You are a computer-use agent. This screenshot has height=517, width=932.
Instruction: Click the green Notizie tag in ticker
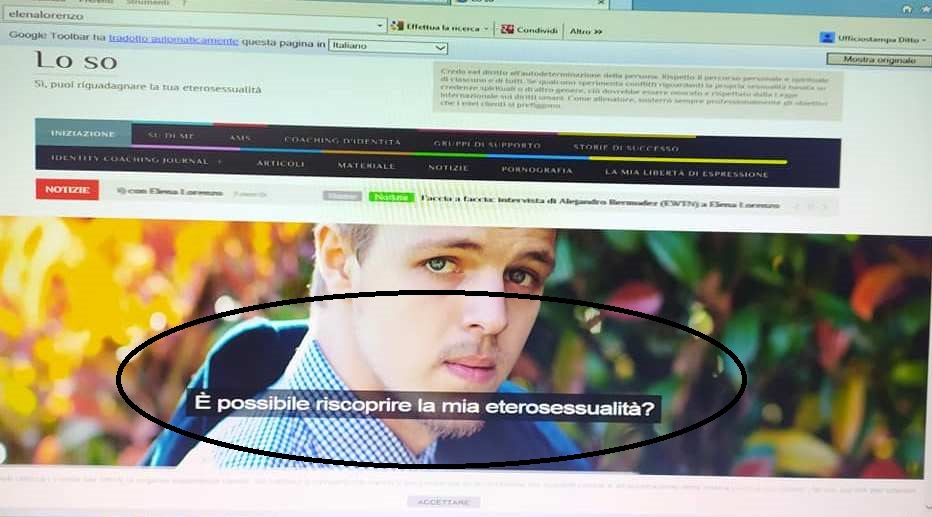pos(391,197)
